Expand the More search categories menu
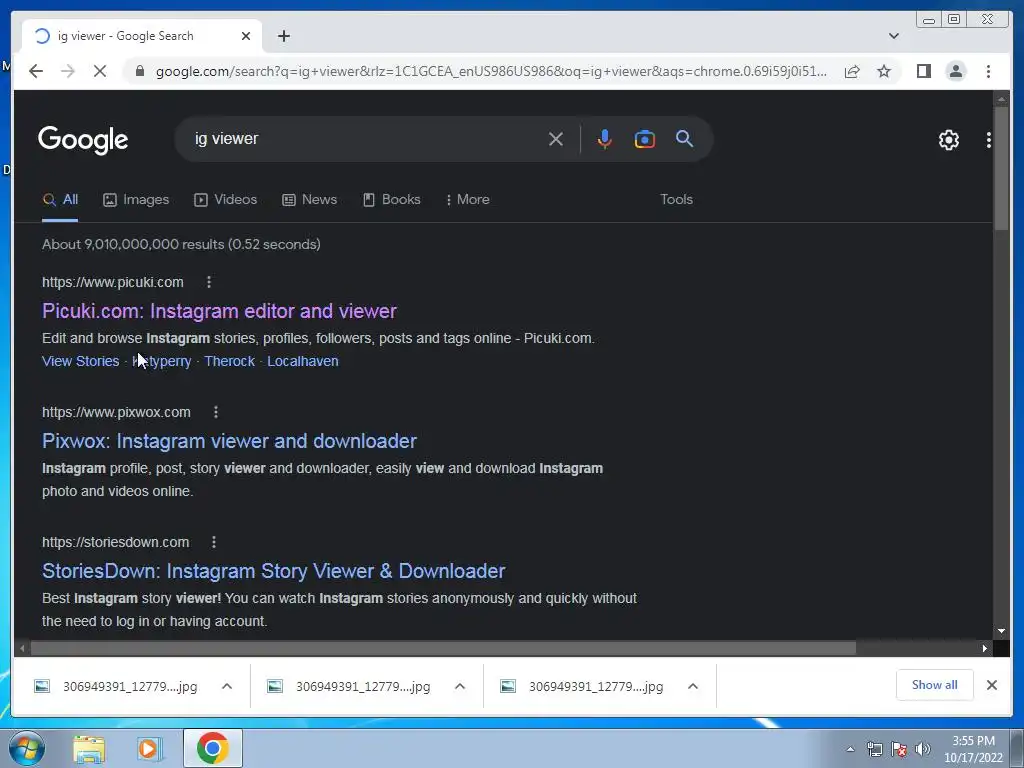Viewport: 1024px width, 768px height. point(468,200)
